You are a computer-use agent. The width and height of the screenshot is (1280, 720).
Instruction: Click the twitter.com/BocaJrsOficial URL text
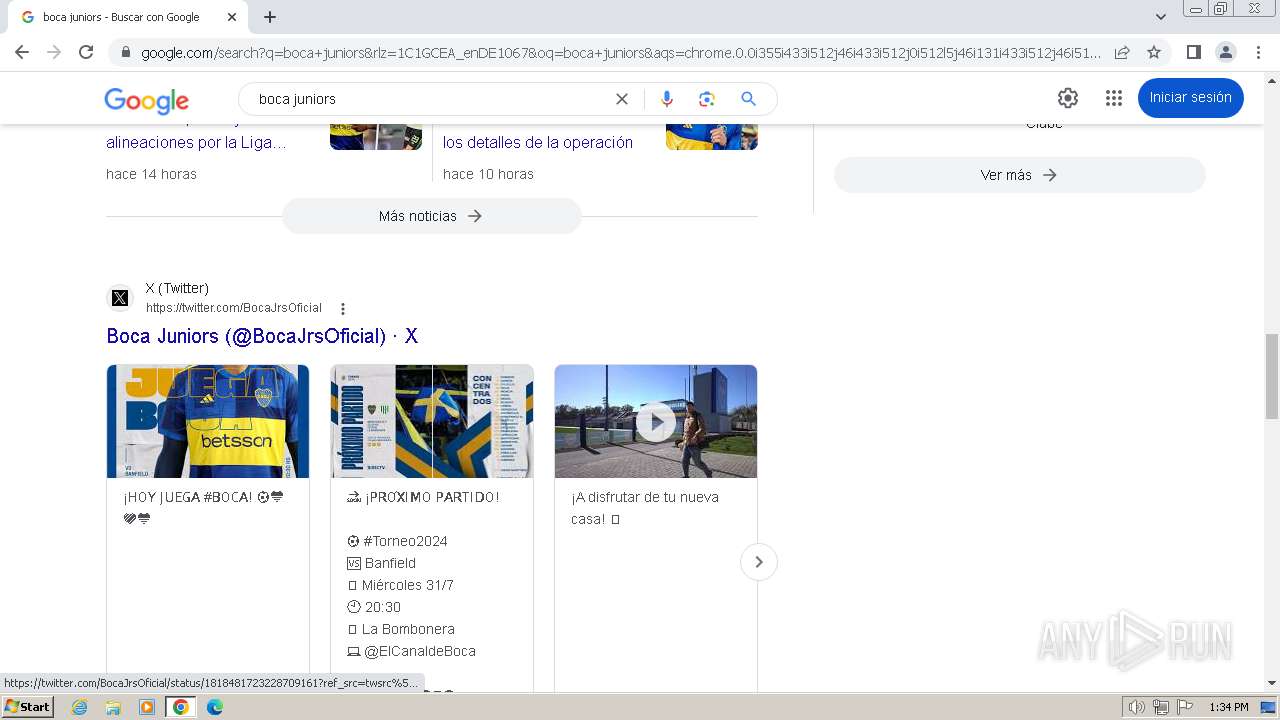tap(234, 308)
